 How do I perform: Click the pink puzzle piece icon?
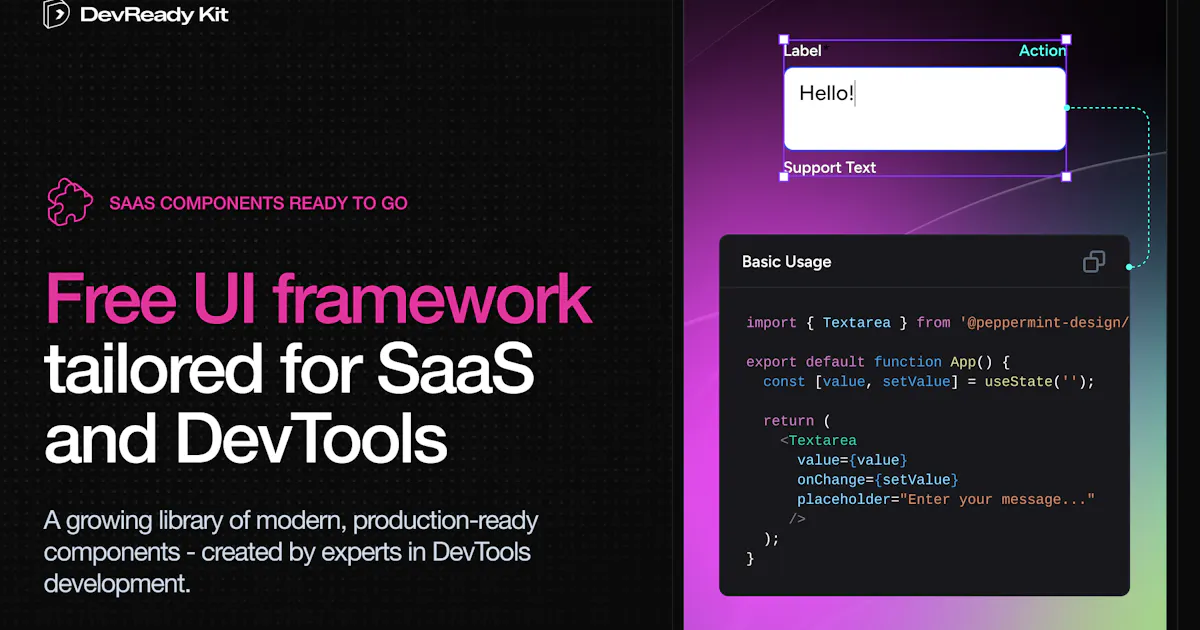70,202
